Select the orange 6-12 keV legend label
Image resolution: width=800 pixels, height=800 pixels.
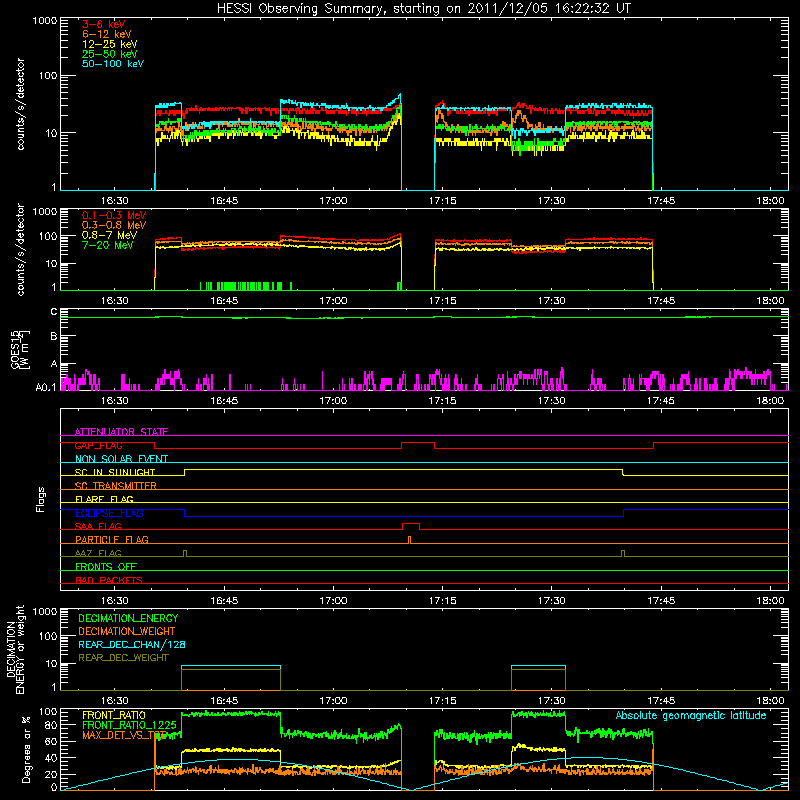[x=107, y=34]
